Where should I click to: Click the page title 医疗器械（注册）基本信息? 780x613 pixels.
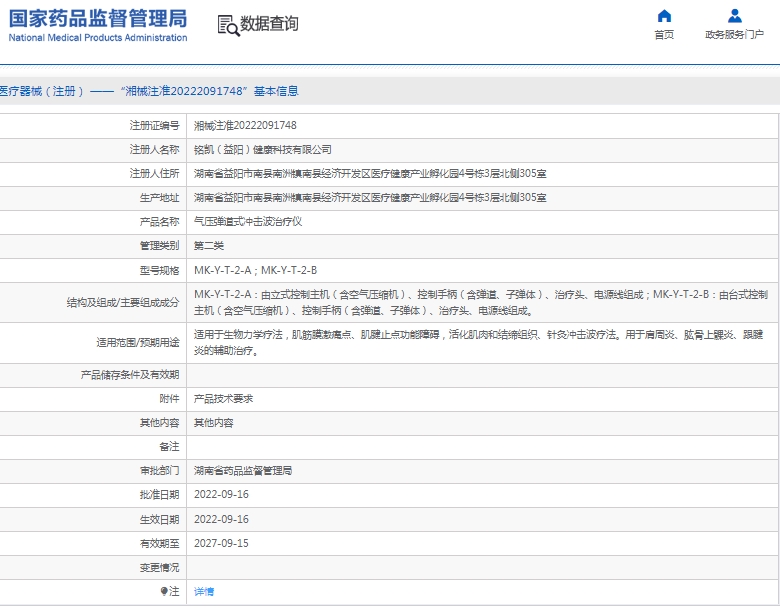point(149,91)
